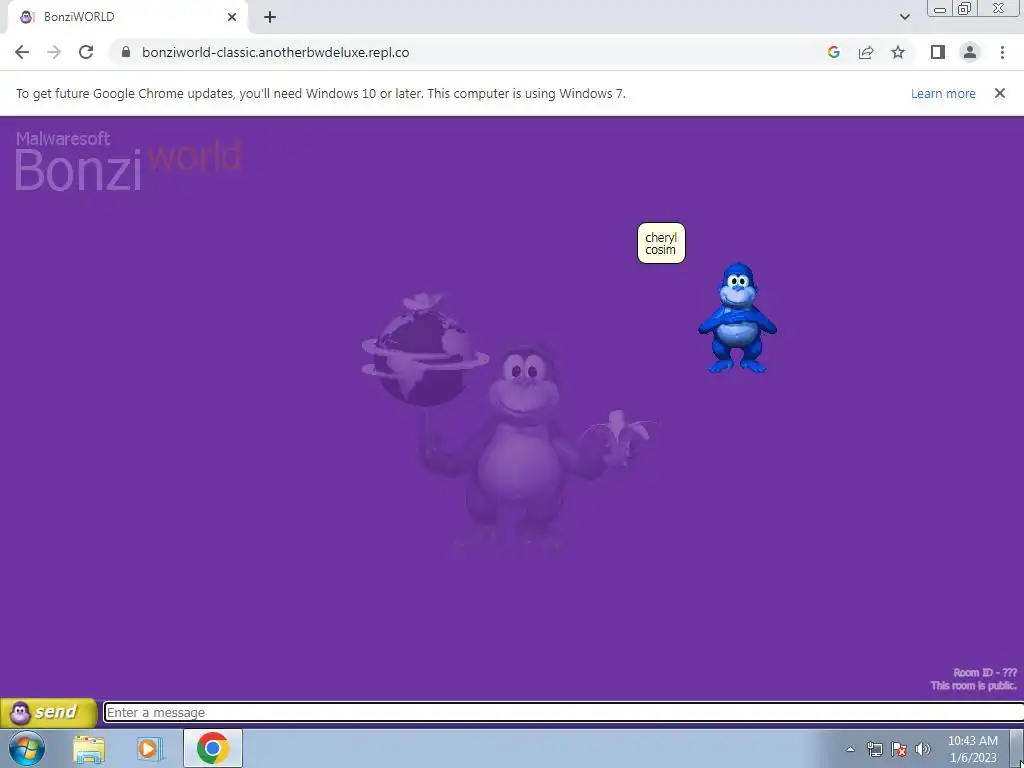Open the volume speaker icon
This screenshot has width=1024, height=768.
pos(923,750)
